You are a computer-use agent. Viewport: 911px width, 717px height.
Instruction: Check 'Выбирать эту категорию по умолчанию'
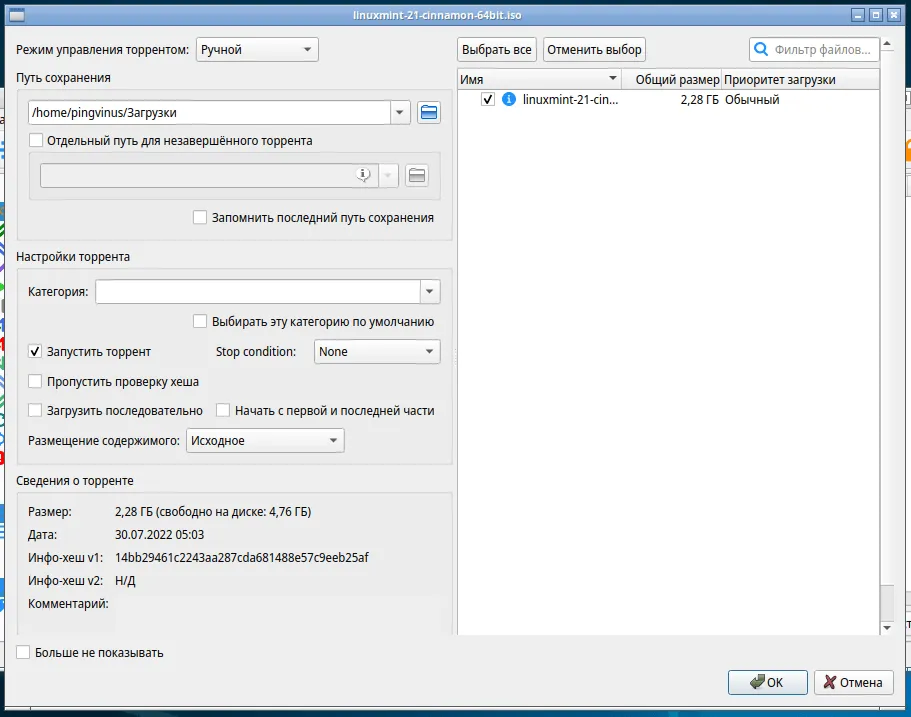point(199,321)
